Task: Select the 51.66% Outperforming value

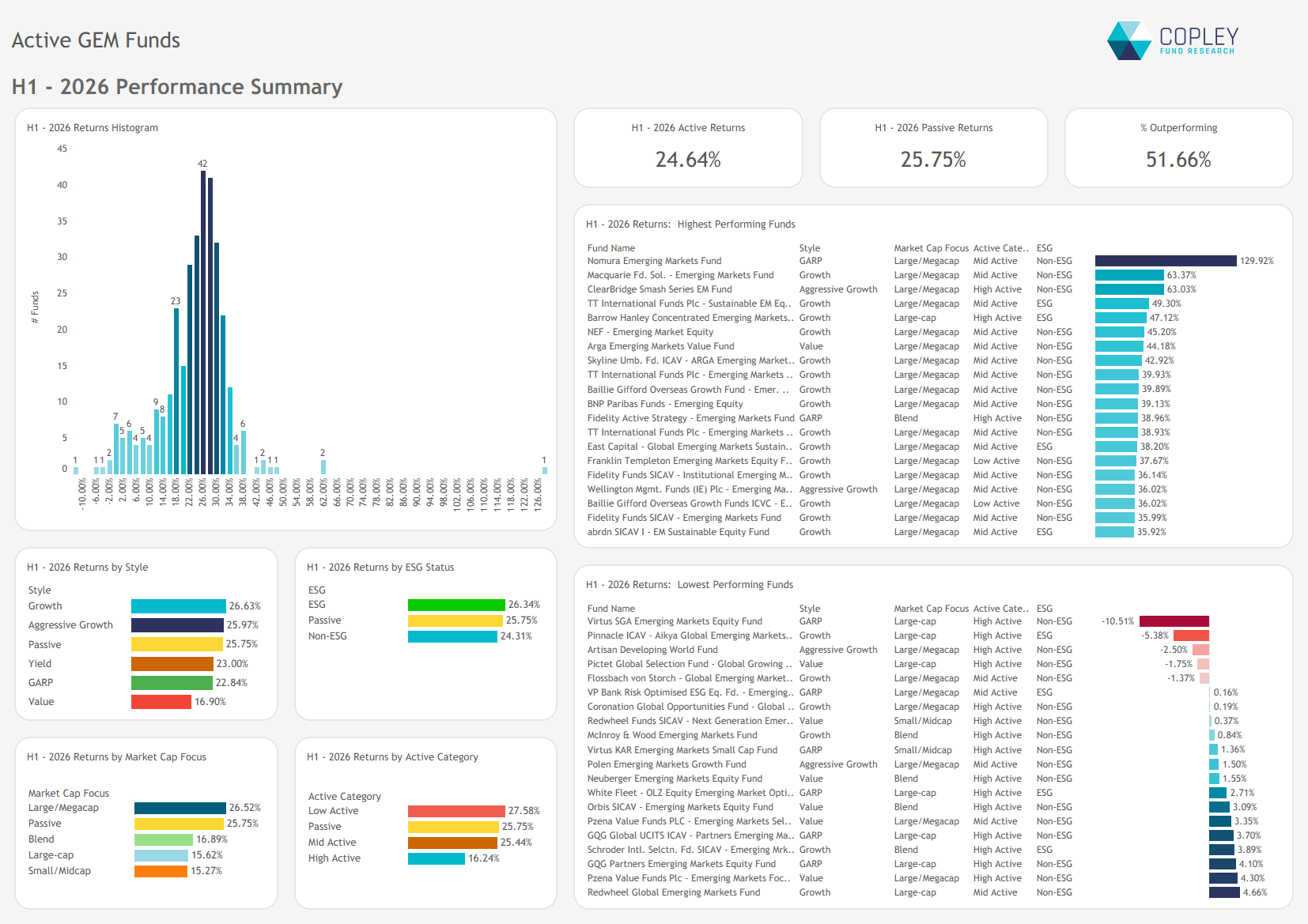Action: click(1178, 160)
